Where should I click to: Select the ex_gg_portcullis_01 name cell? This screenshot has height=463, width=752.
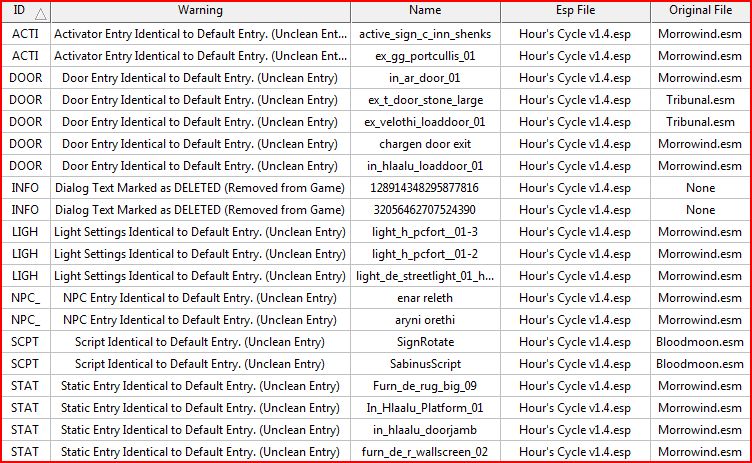[425, 56]
